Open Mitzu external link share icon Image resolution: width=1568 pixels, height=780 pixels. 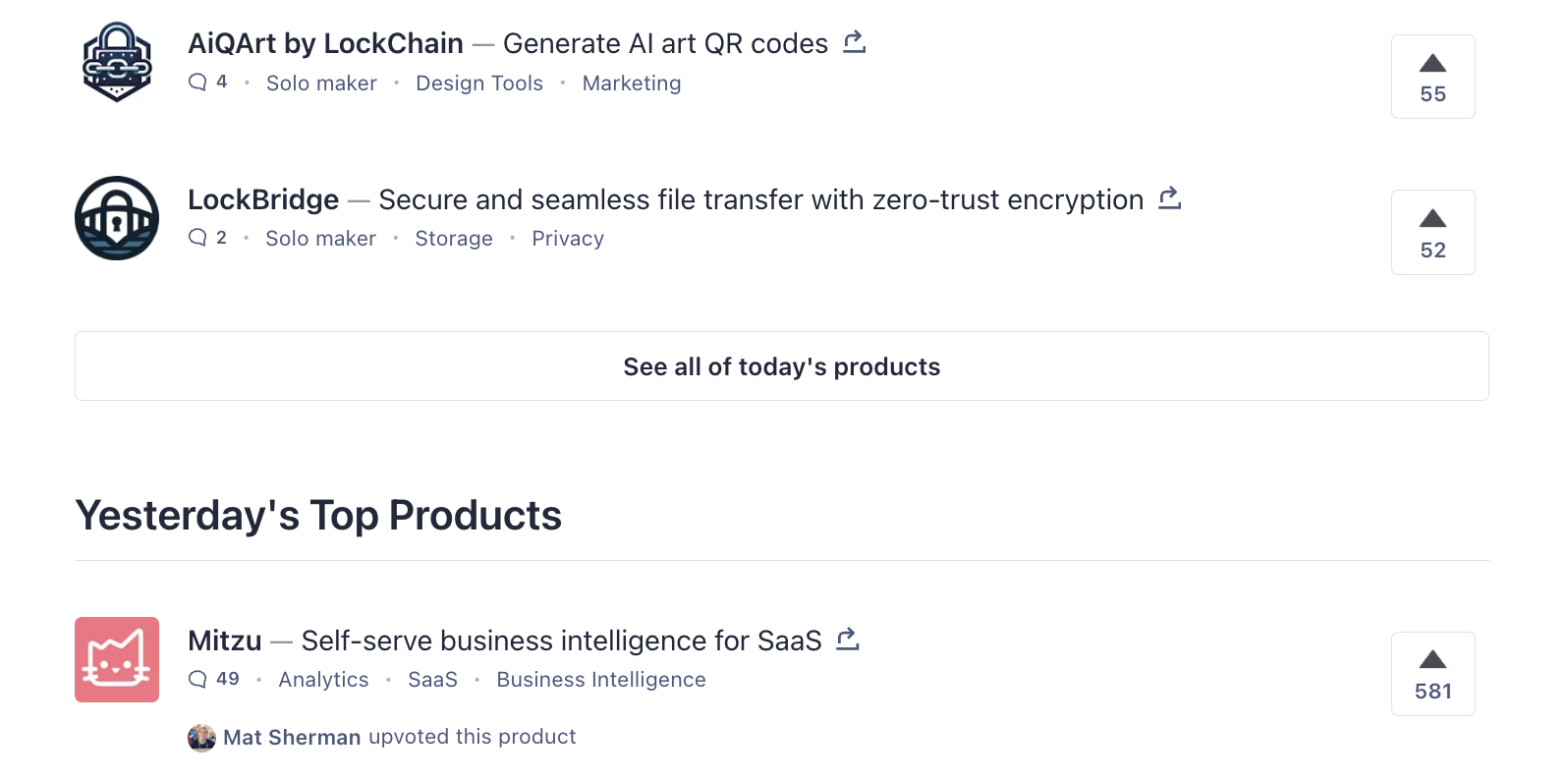[x=848, y=640]
